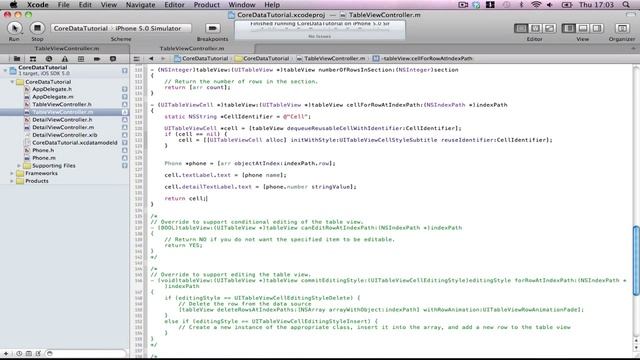Show the Debug navigator
Screen dimensions: 640x360
pyautogui.click(x=81, y=59)
